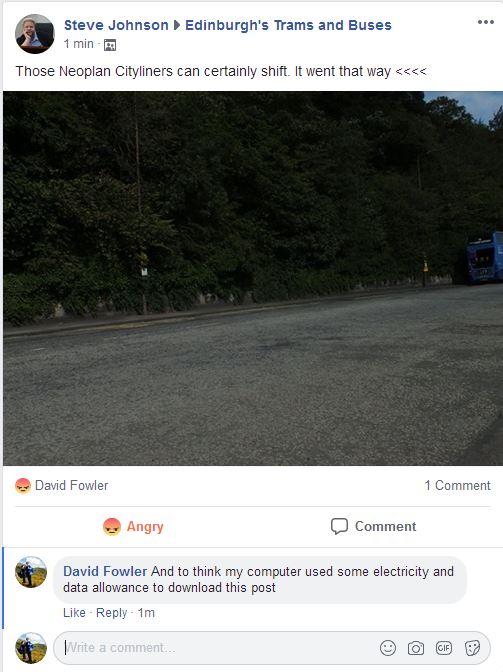Open the posted road photo
This screenshot has height=672, width=503.
pos(253,278)
